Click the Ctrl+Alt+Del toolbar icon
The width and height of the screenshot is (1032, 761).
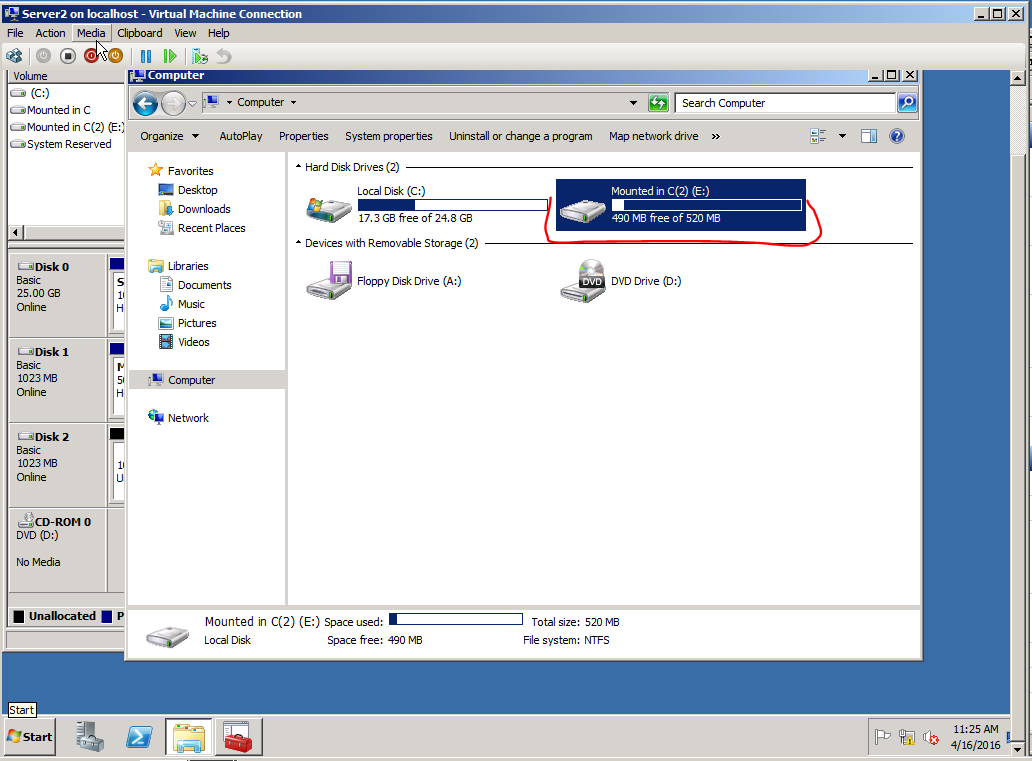[x=14, y=56]
